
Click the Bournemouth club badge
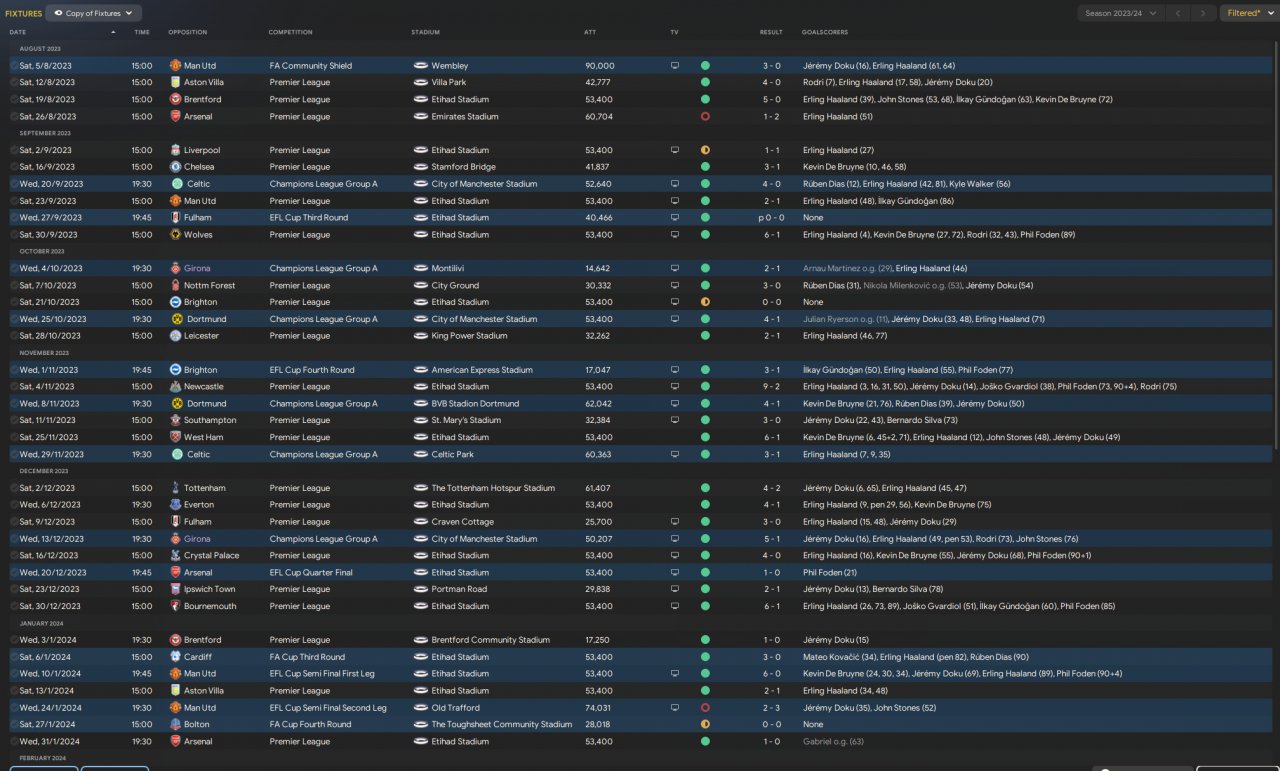(175, 607)
